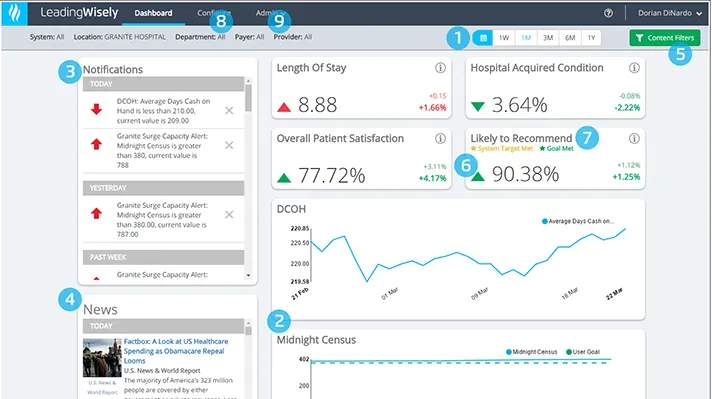Click red up arrow on 788 surge alert
The image size is (712, 399).
click(96, 144)
